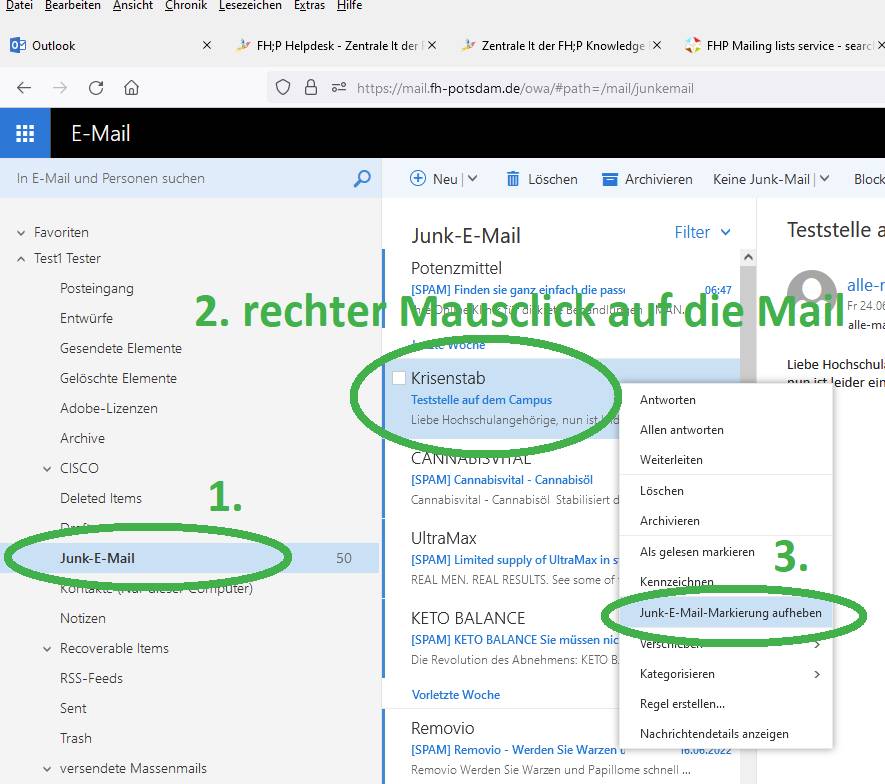Select Junk-E-Mail-Markierung aufheben in context menu
Viewport: 885px width, 784px height.
tap(716, 612)
